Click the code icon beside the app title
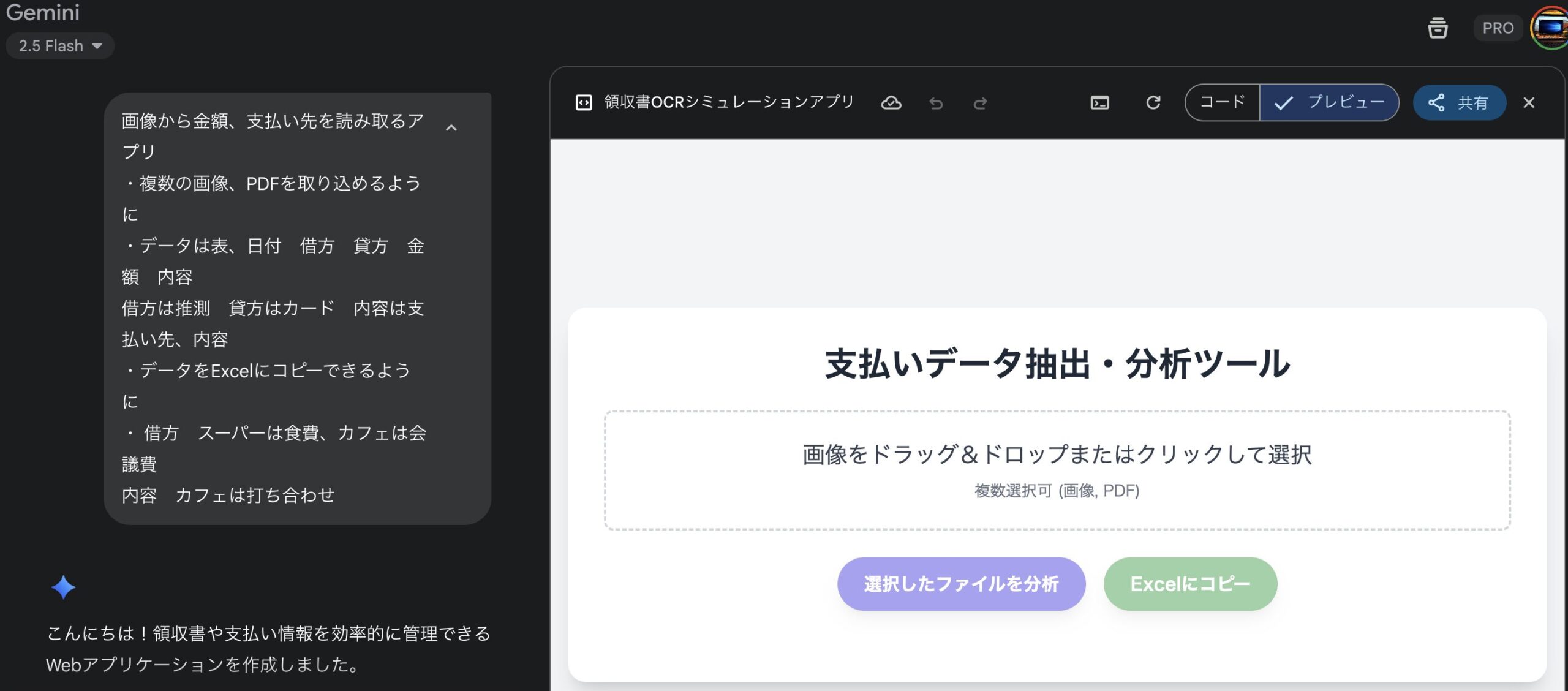Image resolution: width=1568 pixels, height=691 pixels. (x=584, y=102)
